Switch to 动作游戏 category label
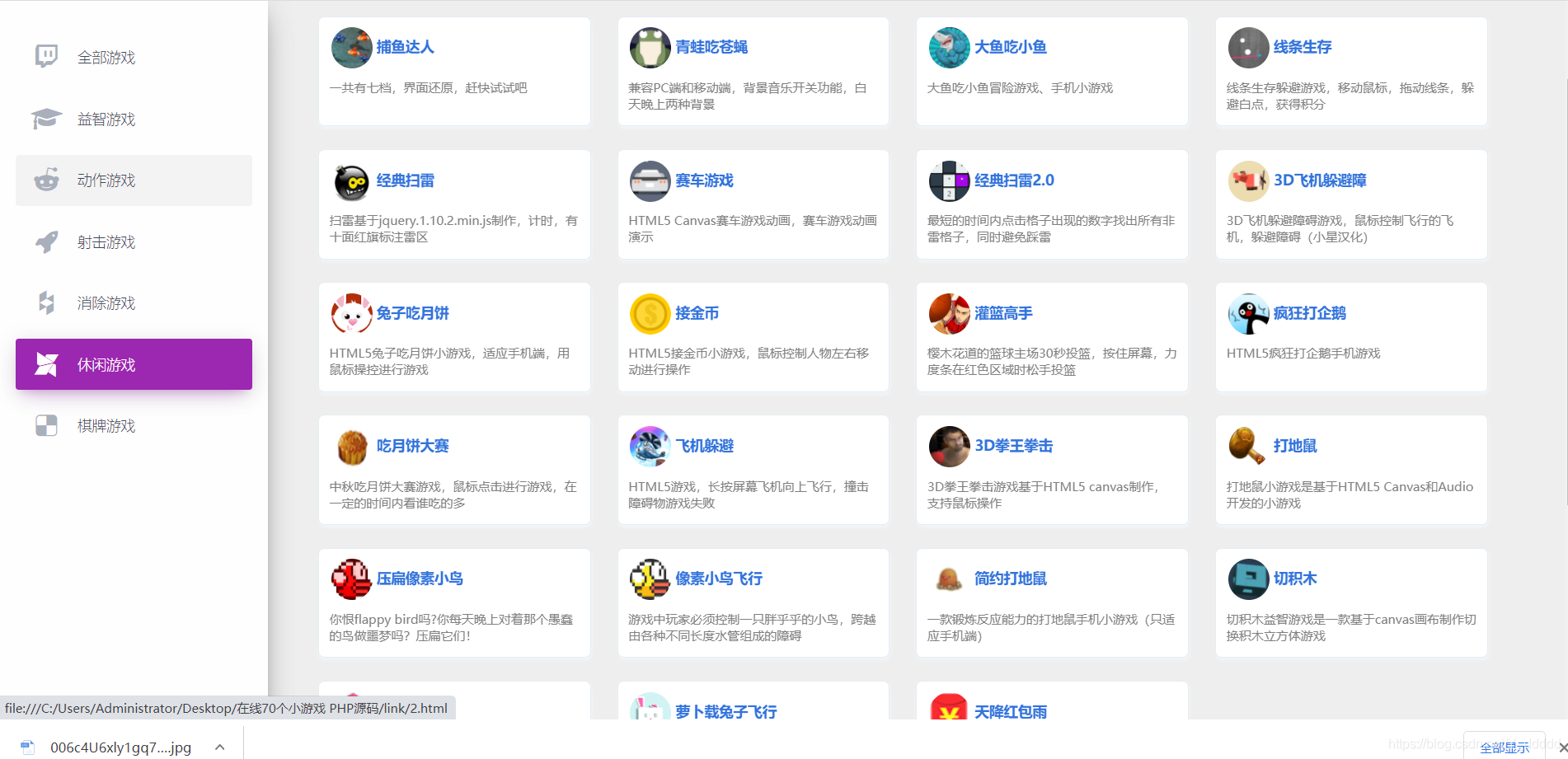 point(106,180)
